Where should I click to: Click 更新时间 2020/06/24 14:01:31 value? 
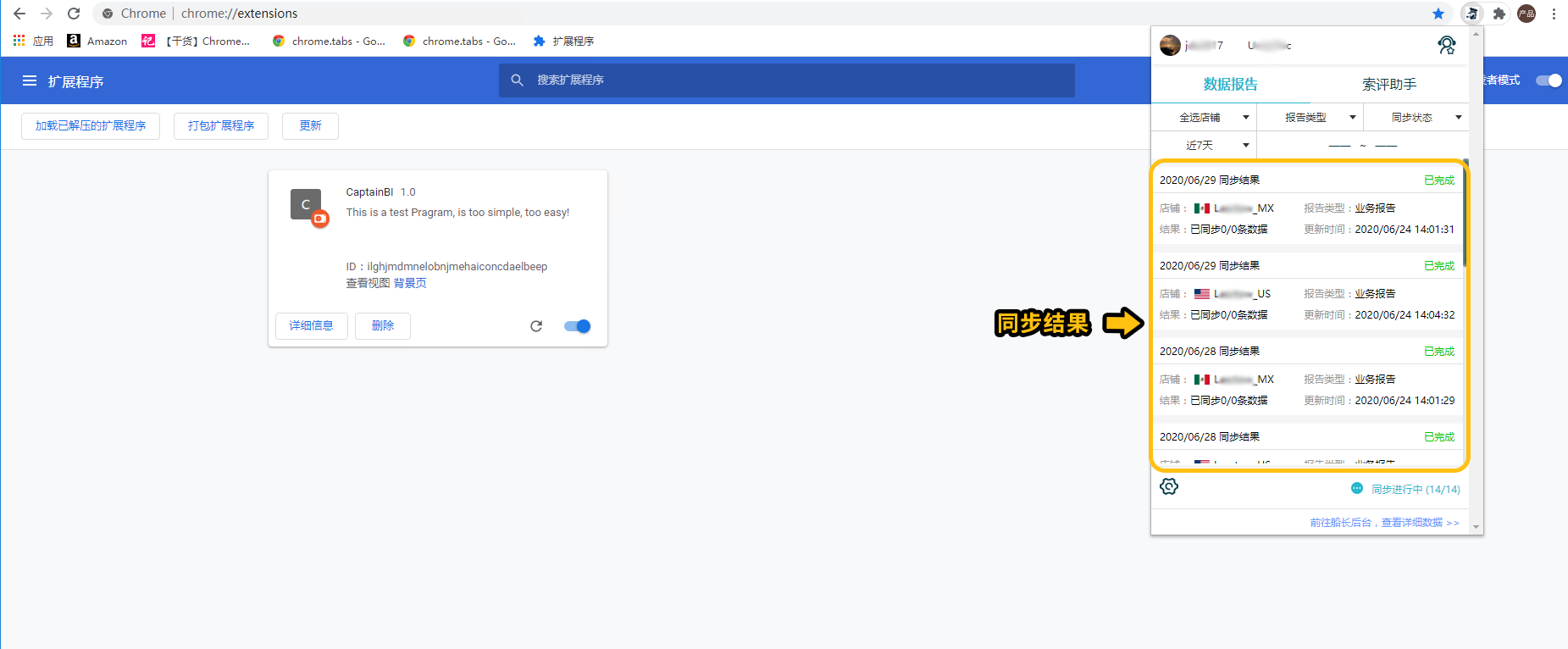coord(1405,230)
